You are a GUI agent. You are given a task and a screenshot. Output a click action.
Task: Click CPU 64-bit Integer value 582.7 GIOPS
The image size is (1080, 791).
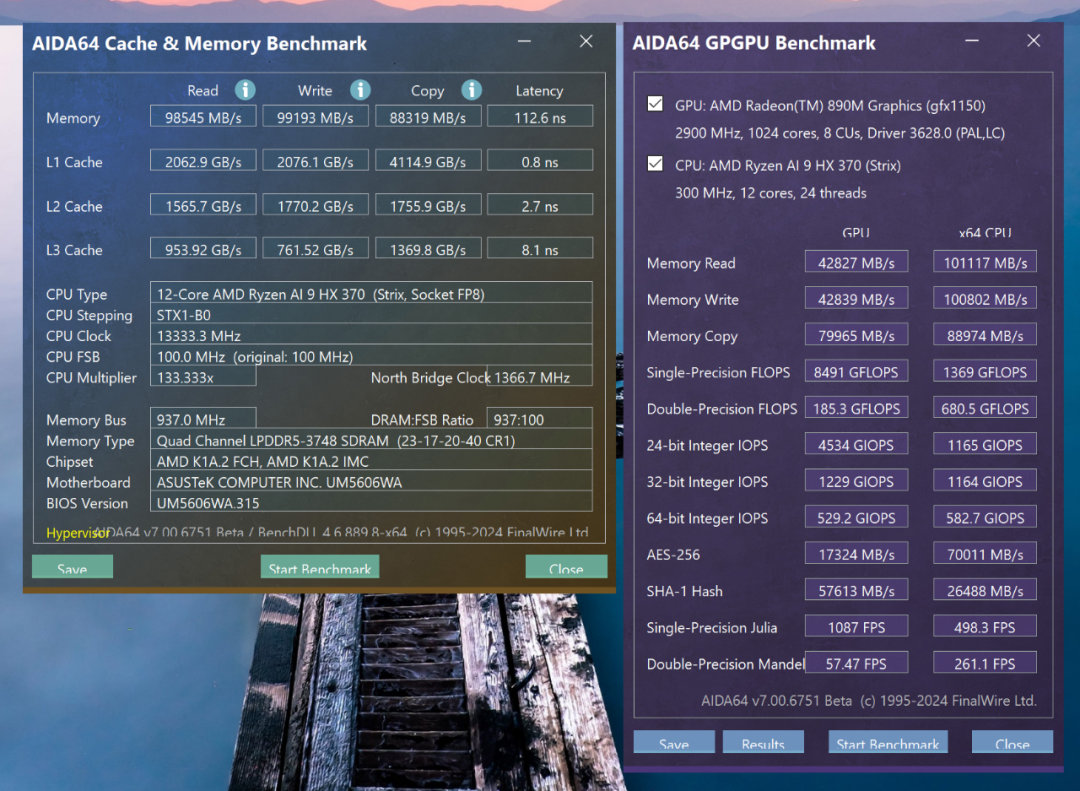(985, 517)
